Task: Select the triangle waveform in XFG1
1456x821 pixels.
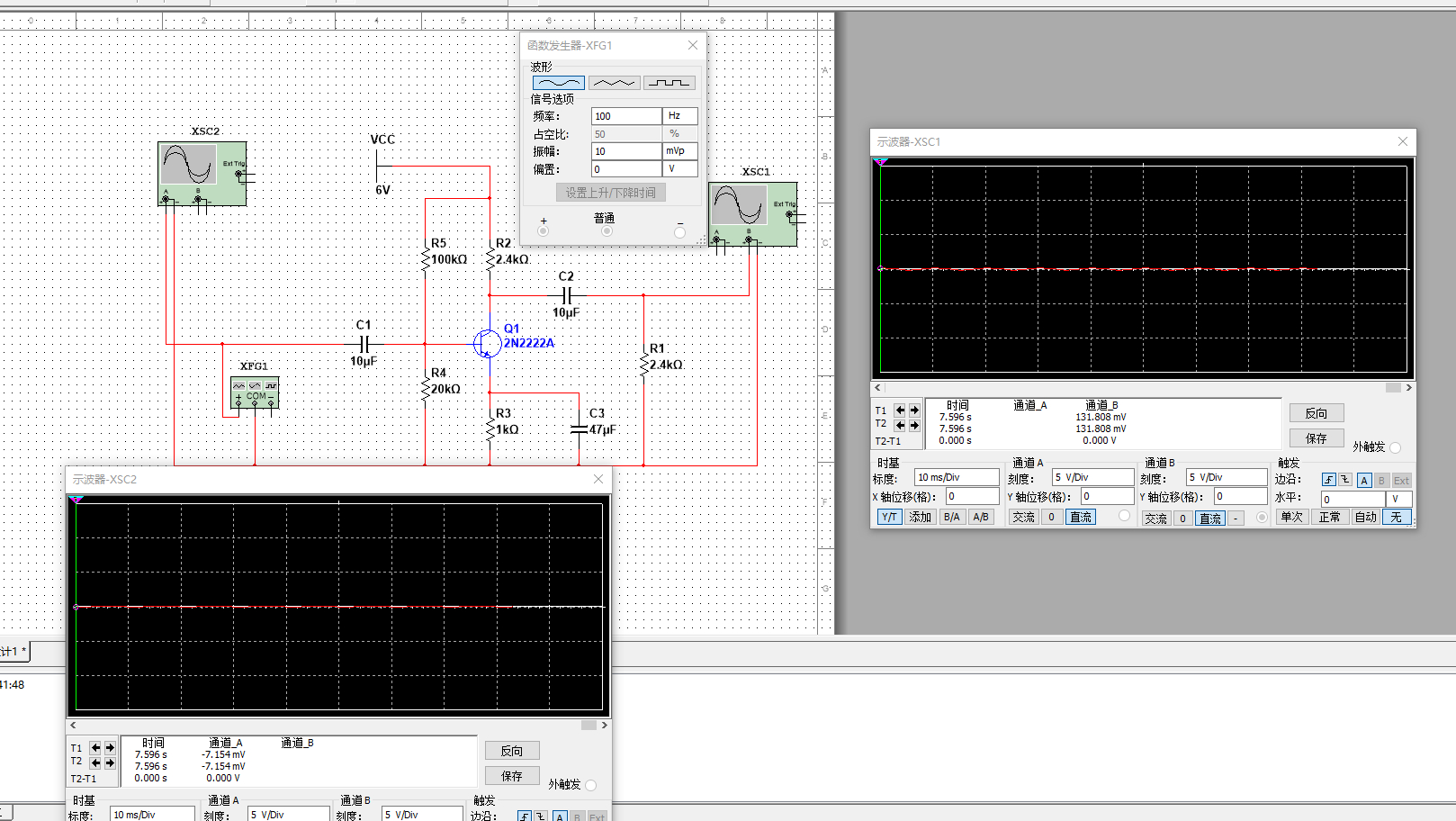Action: 614,83
